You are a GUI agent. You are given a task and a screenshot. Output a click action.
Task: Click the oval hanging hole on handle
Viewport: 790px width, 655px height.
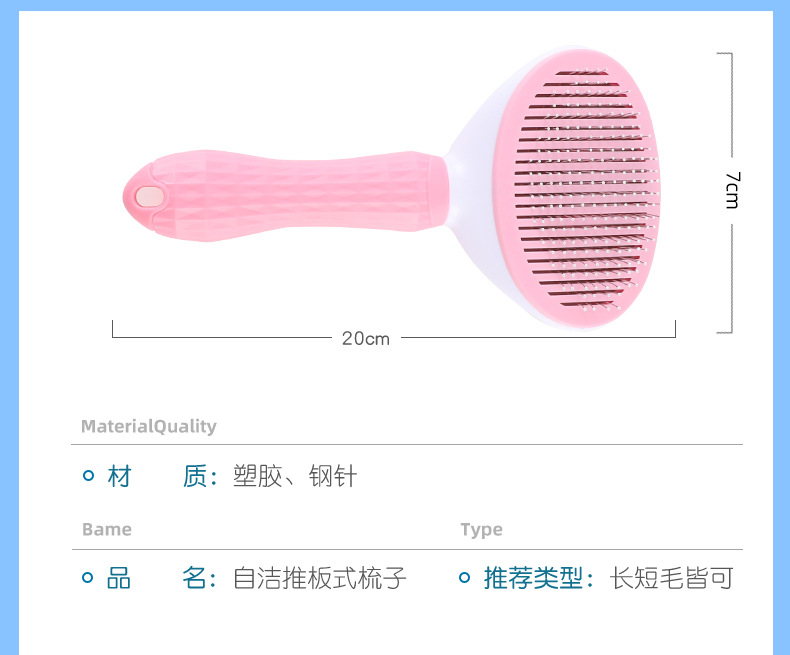tap(149, 197)
